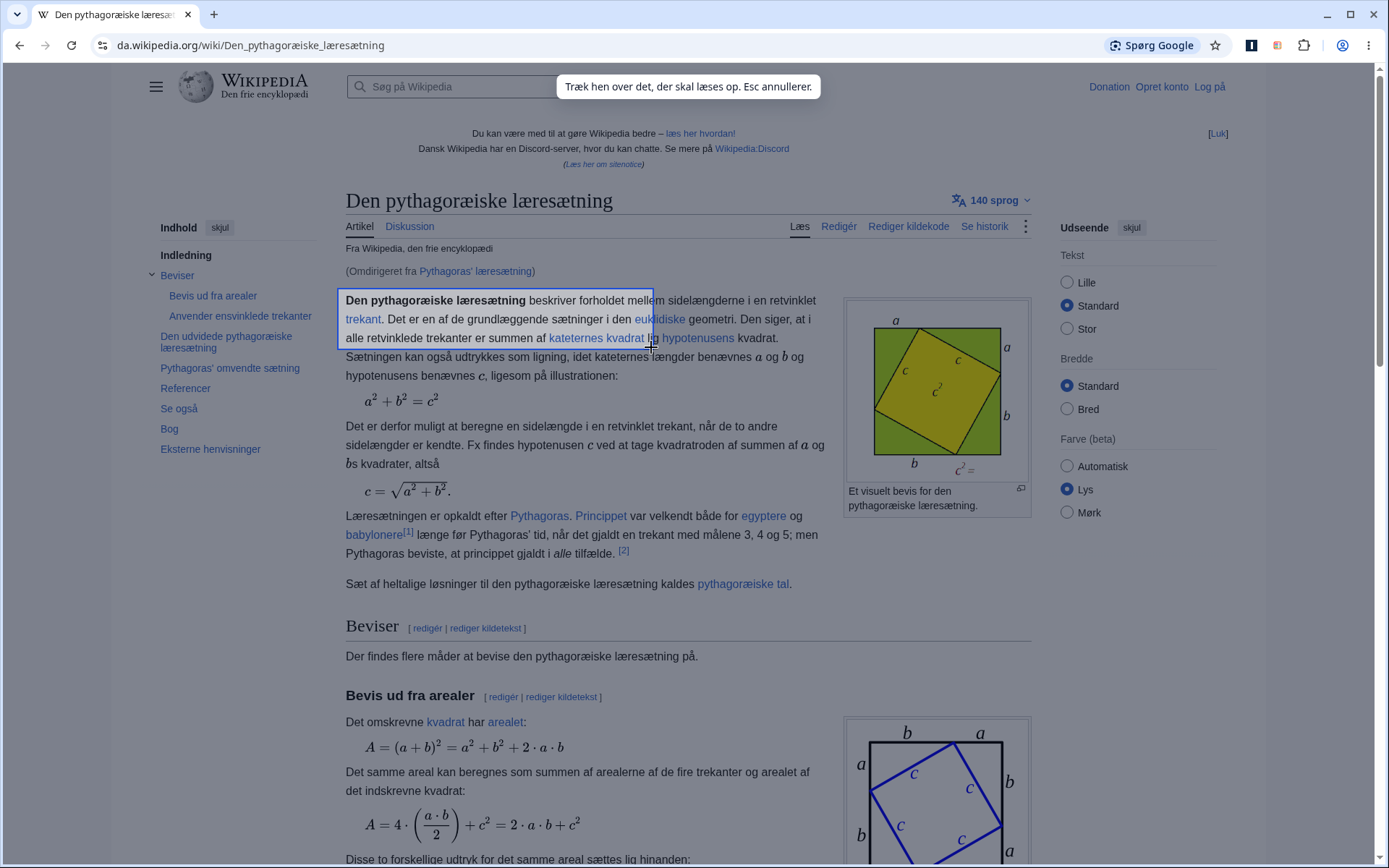Select the Lys color mode
This screenshot has height=868, width=1389.
tap(1067, 489)
